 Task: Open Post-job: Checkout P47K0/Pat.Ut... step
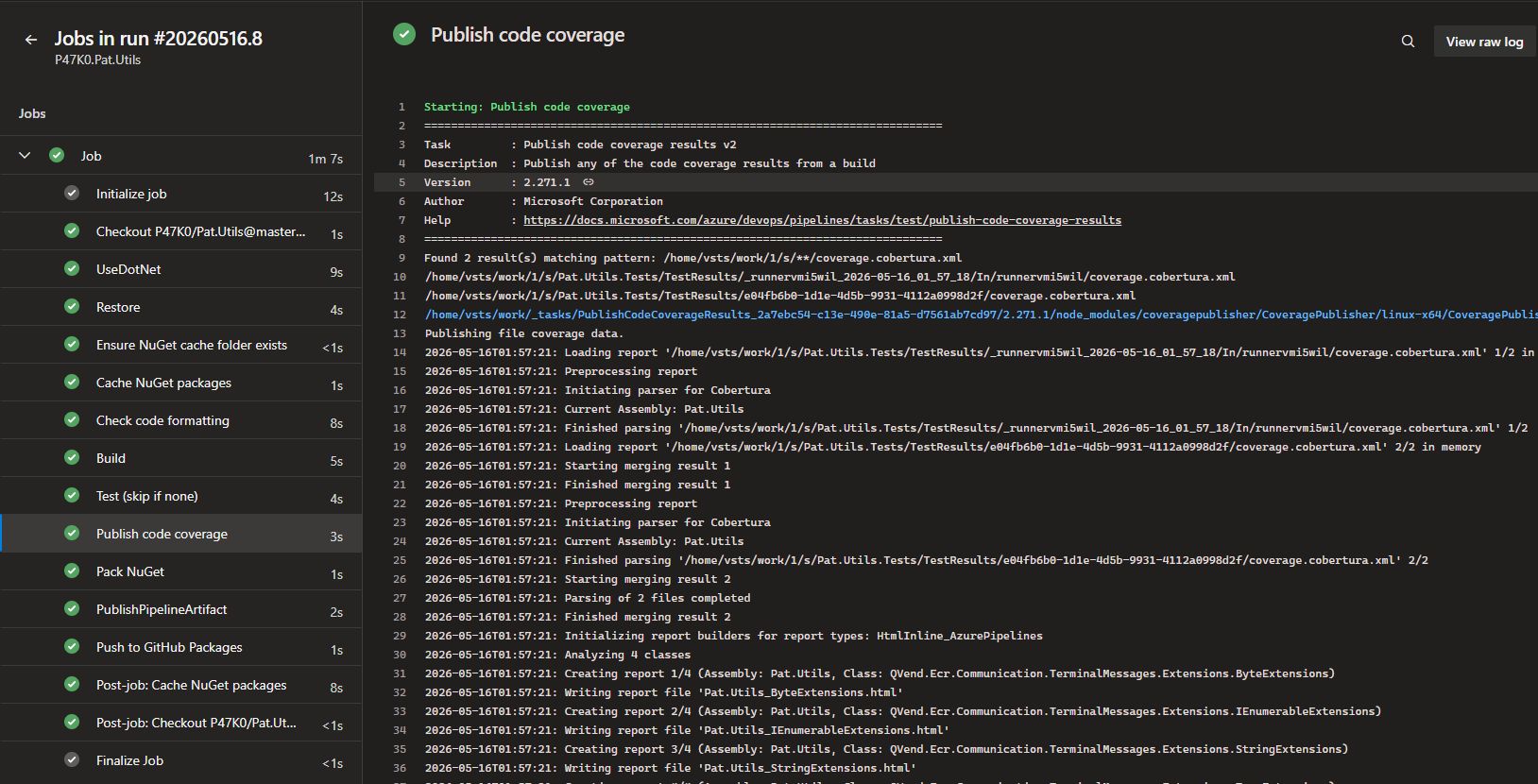tap(181, 723)
